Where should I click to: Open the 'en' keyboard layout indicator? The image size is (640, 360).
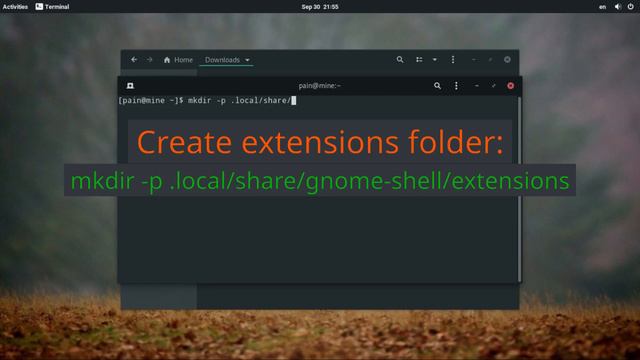click(602, 7)
